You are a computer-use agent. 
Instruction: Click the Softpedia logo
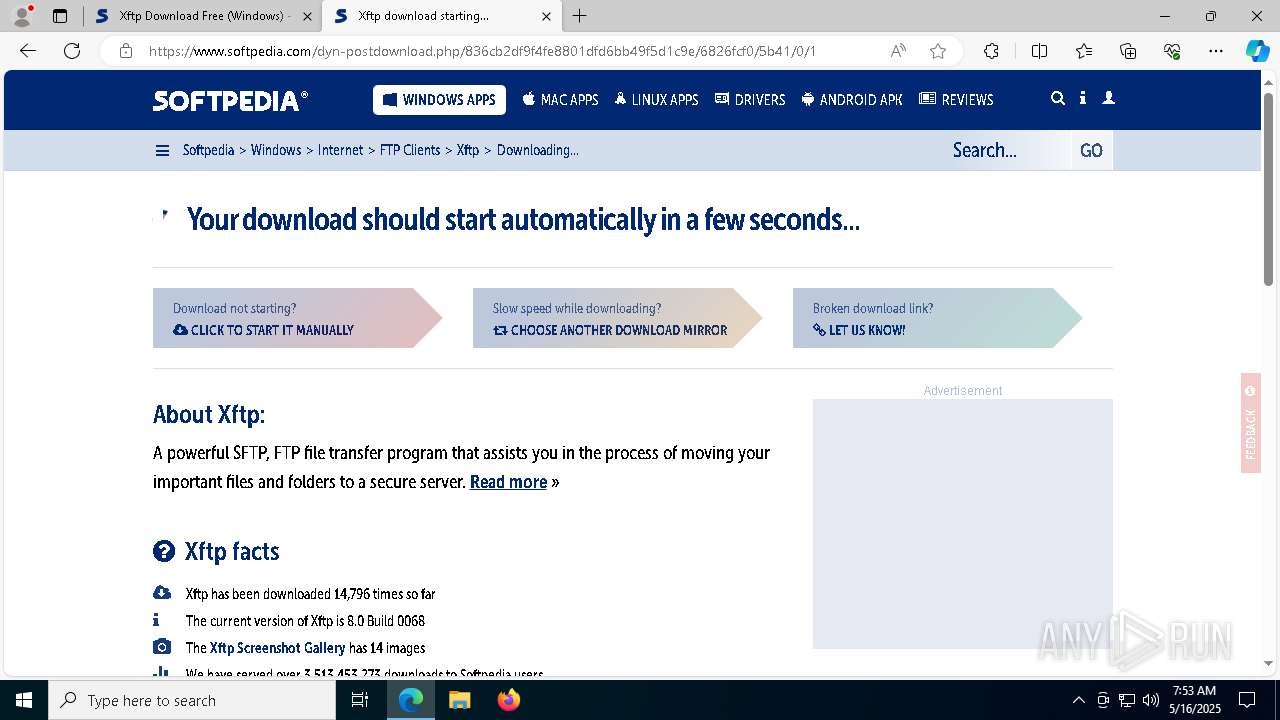tap(230, 100)
